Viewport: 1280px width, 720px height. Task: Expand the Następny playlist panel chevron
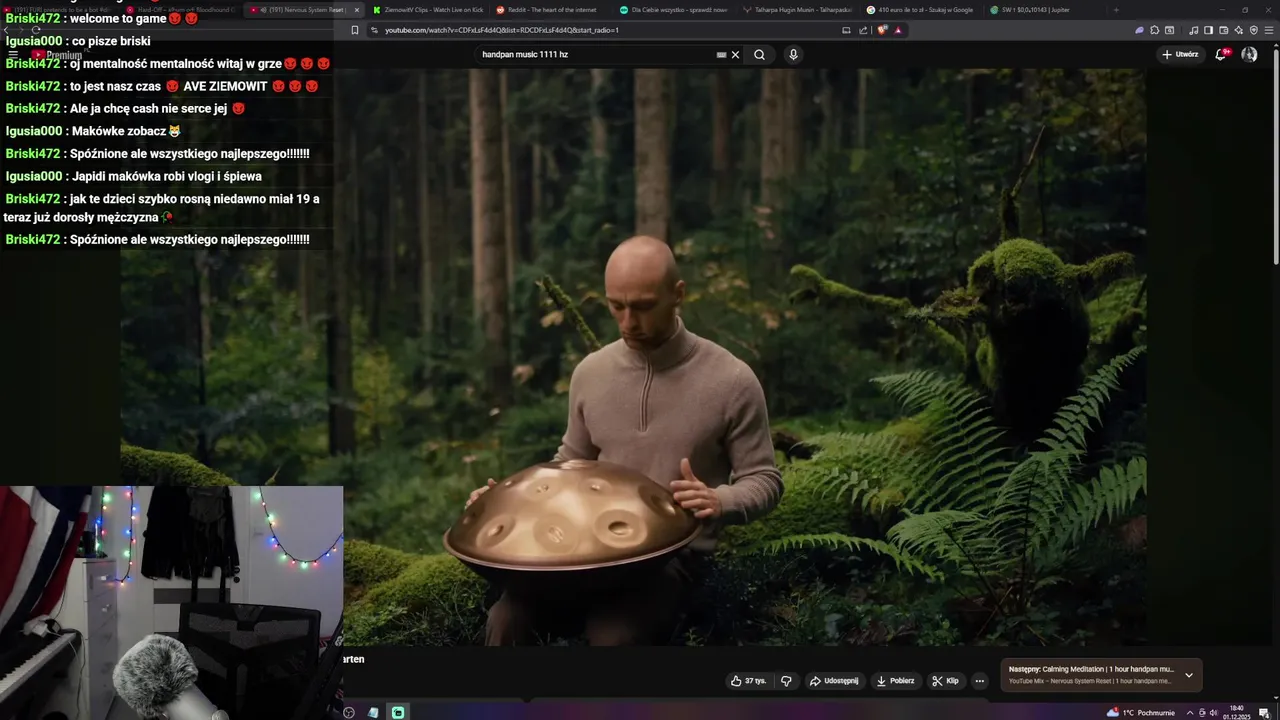click(x=1189, y=675)
